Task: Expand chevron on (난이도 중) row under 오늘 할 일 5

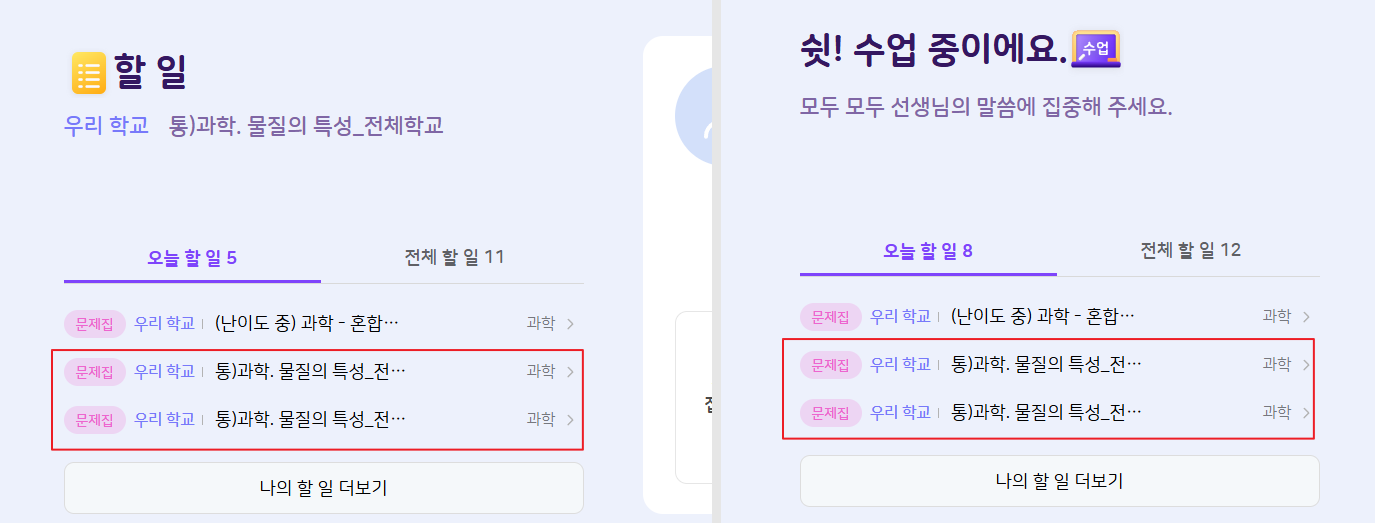Action: (x=570, y=323)
